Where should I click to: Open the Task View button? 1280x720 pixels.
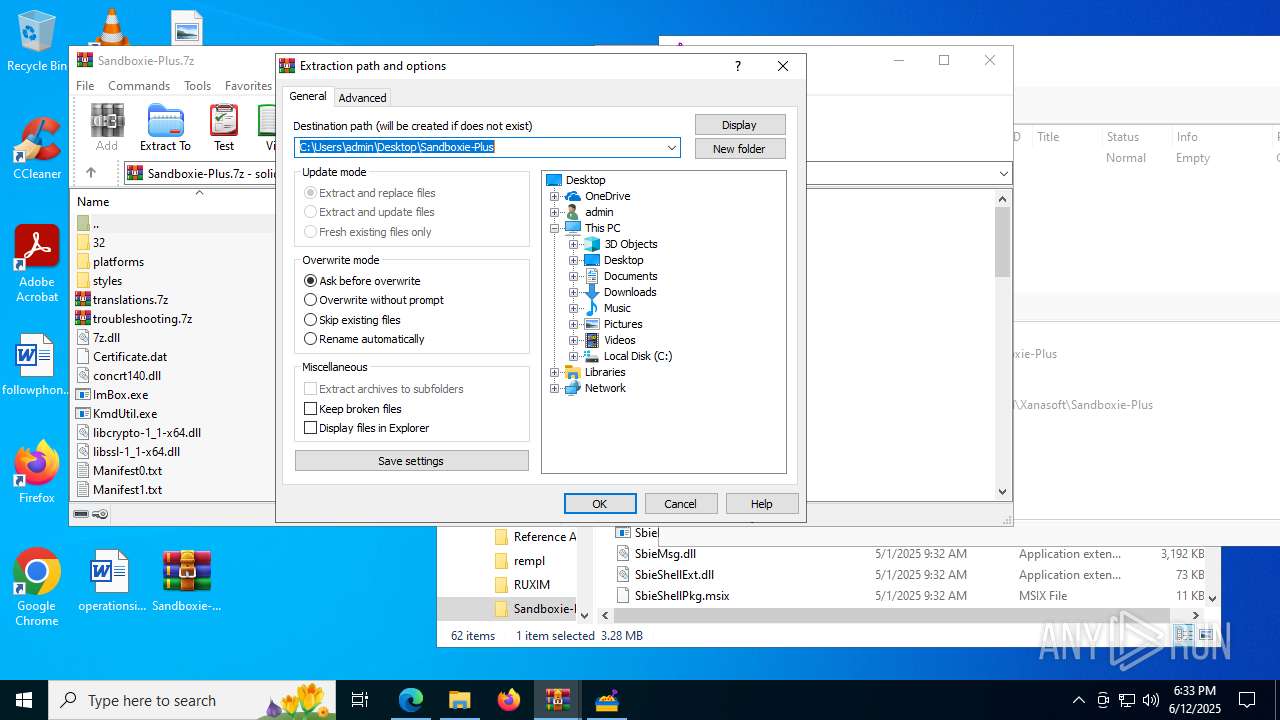coord(360,700)
